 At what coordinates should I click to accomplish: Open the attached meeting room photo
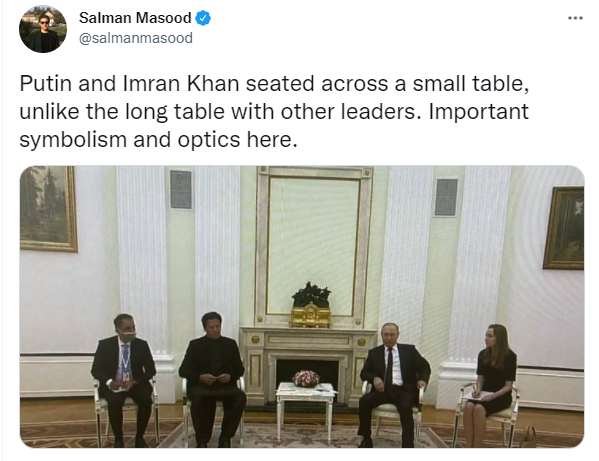[x=302, y=306]
